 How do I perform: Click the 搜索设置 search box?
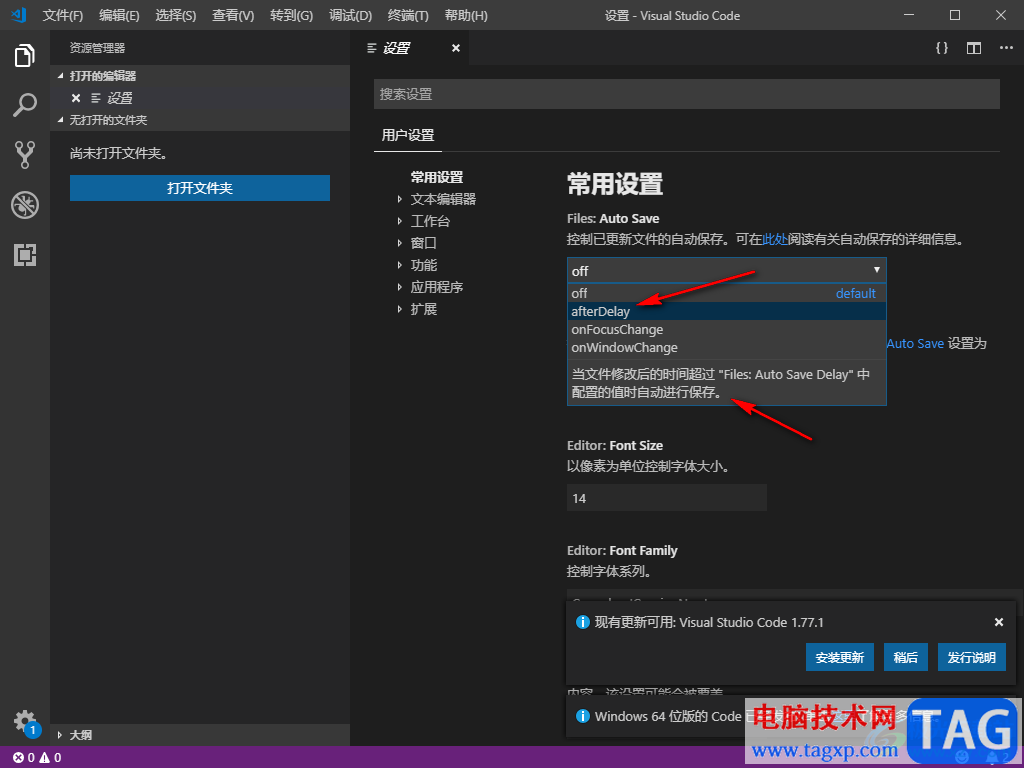[686, 94]
